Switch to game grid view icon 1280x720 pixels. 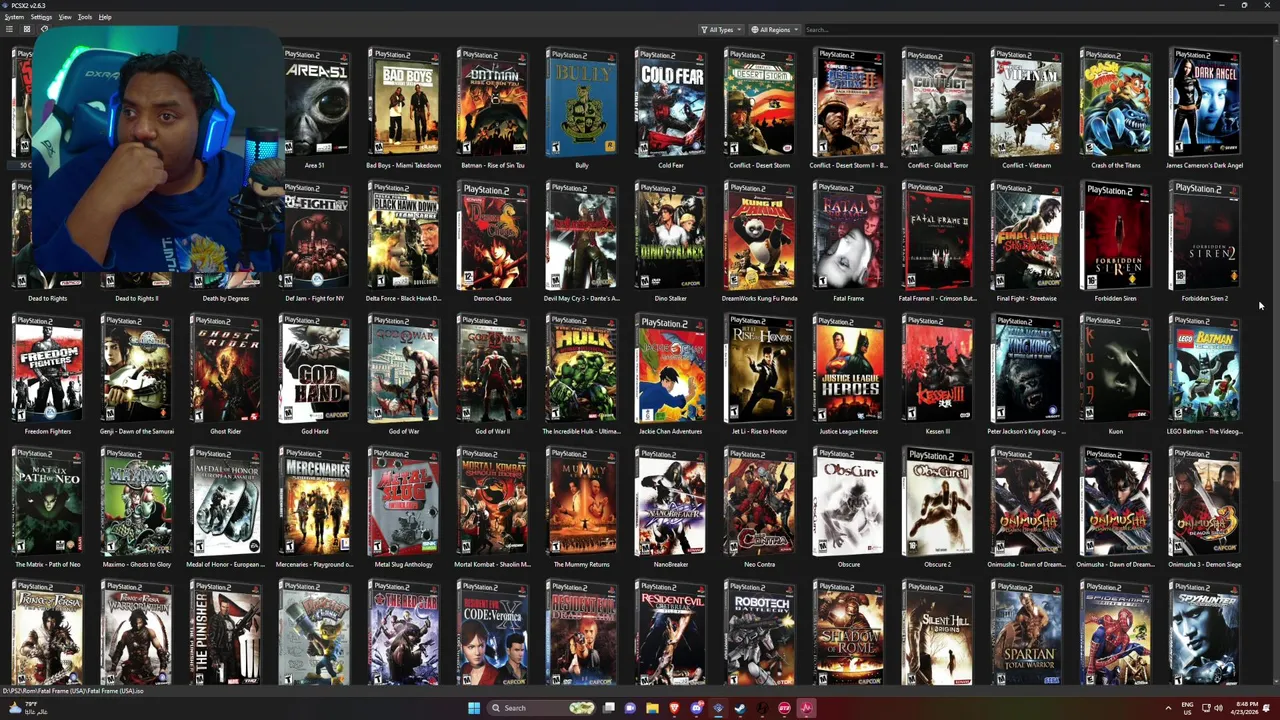pyautogui.click(x=26, y=29)
